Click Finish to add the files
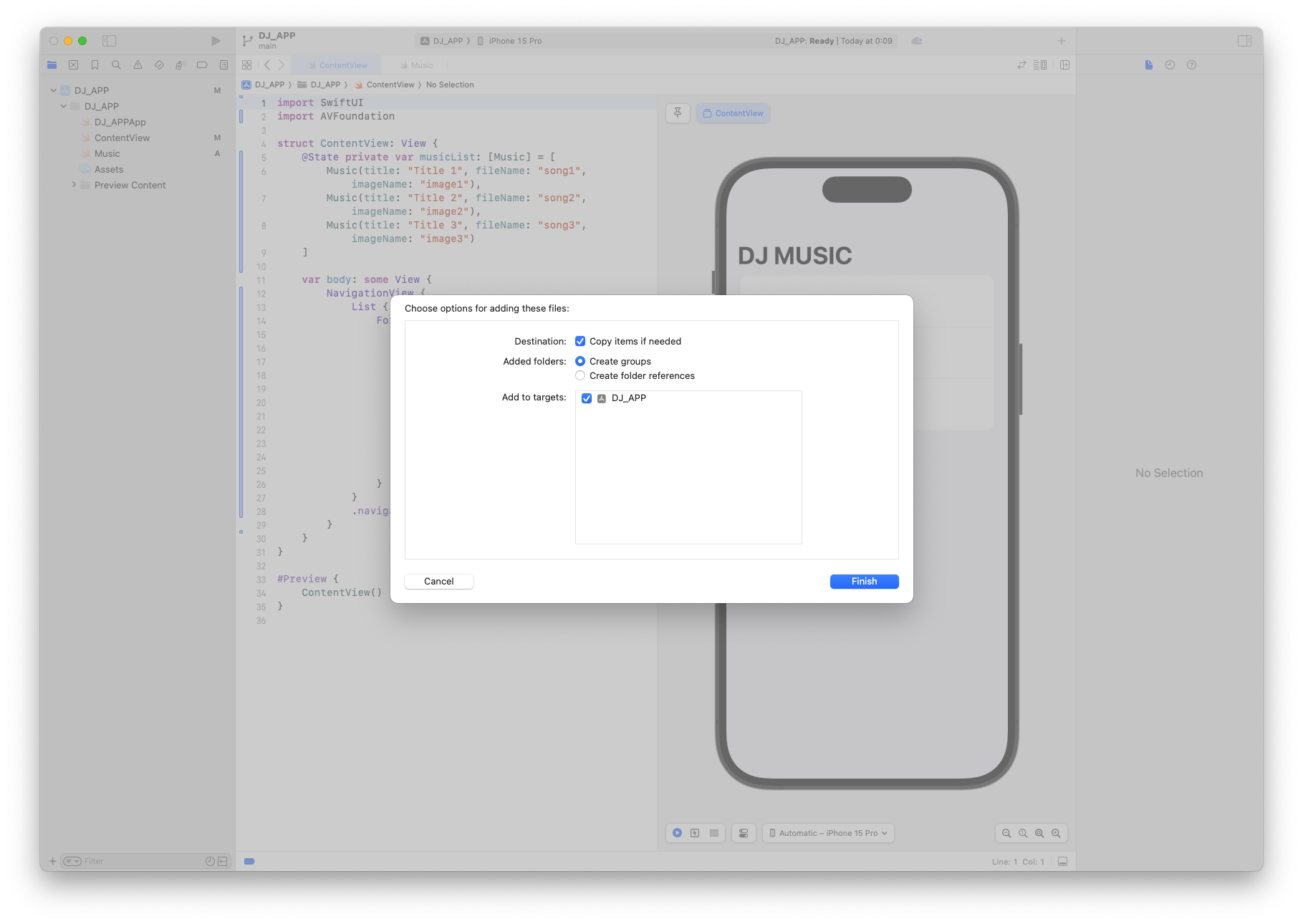Image resolution: width=1303 pixels, height=924 pixels. click(863, 581)
